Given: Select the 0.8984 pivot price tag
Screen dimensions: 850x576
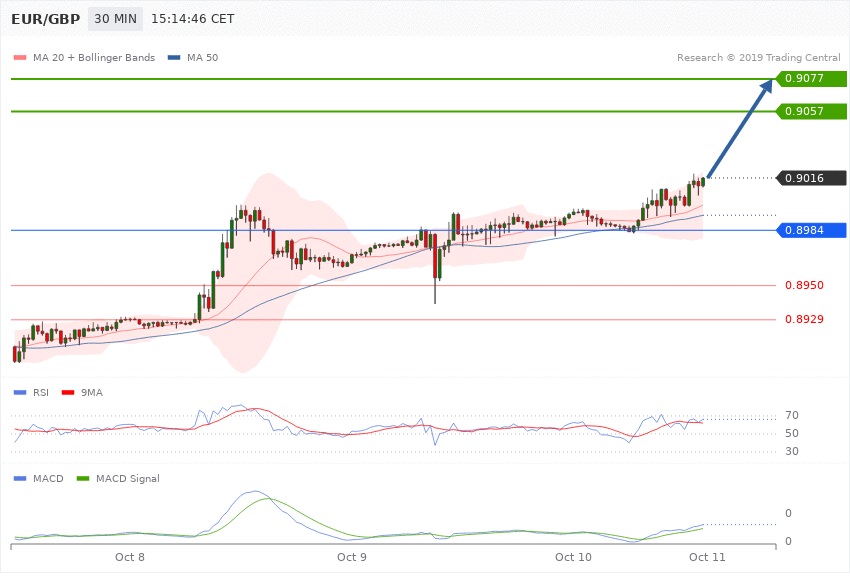Looking at the screenshot, I should (x=811, y=230).
